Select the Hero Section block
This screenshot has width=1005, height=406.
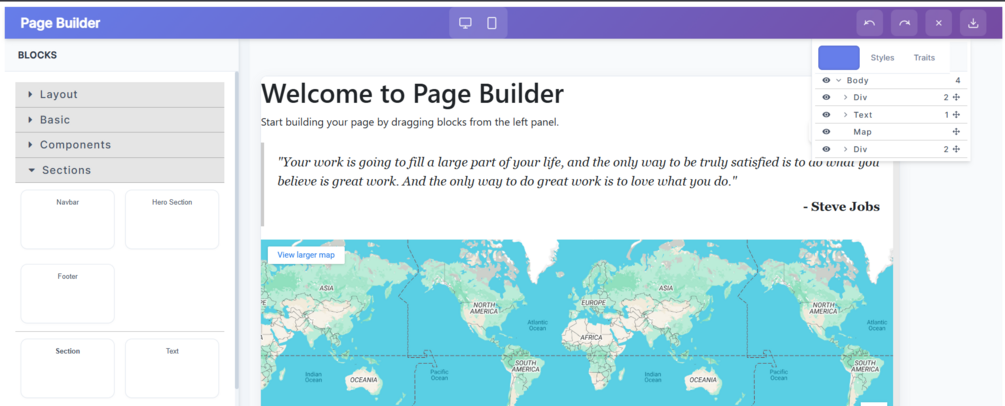pyautogui.click(x=172, y=219)
